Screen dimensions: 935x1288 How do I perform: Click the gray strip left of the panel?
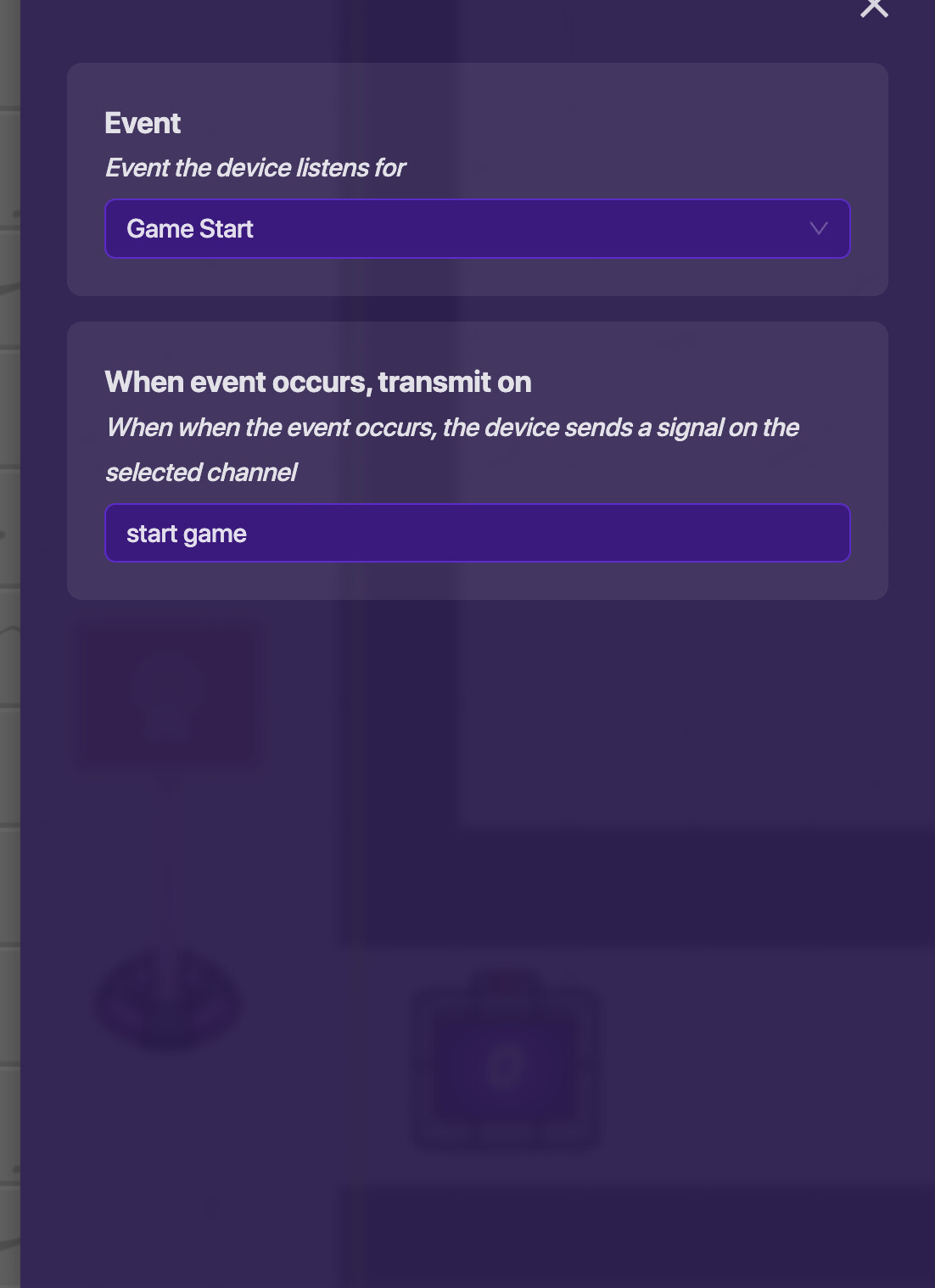tap(9, 645)
